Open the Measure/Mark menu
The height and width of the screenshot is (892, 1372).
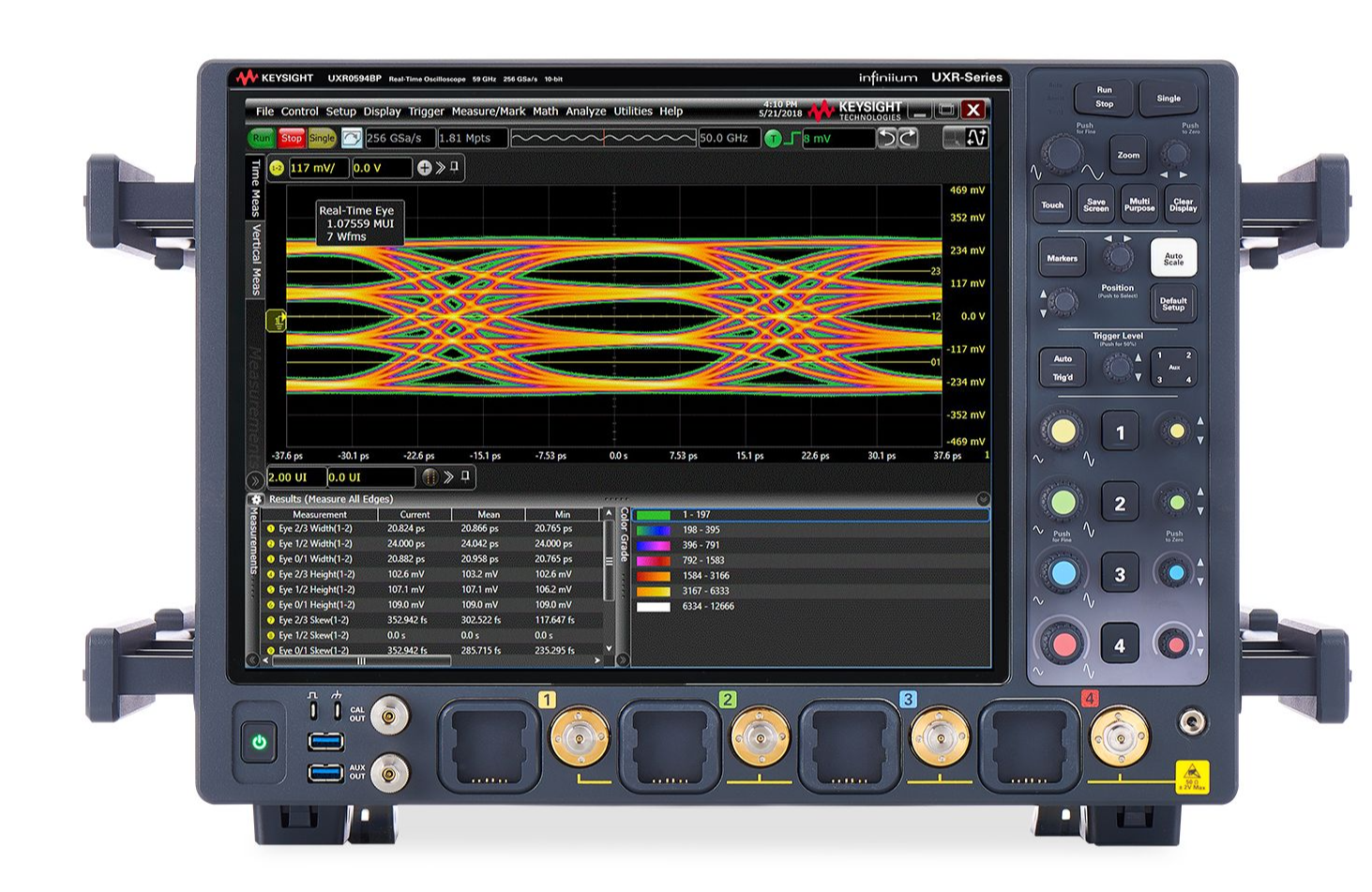click(x=488, y=112)
